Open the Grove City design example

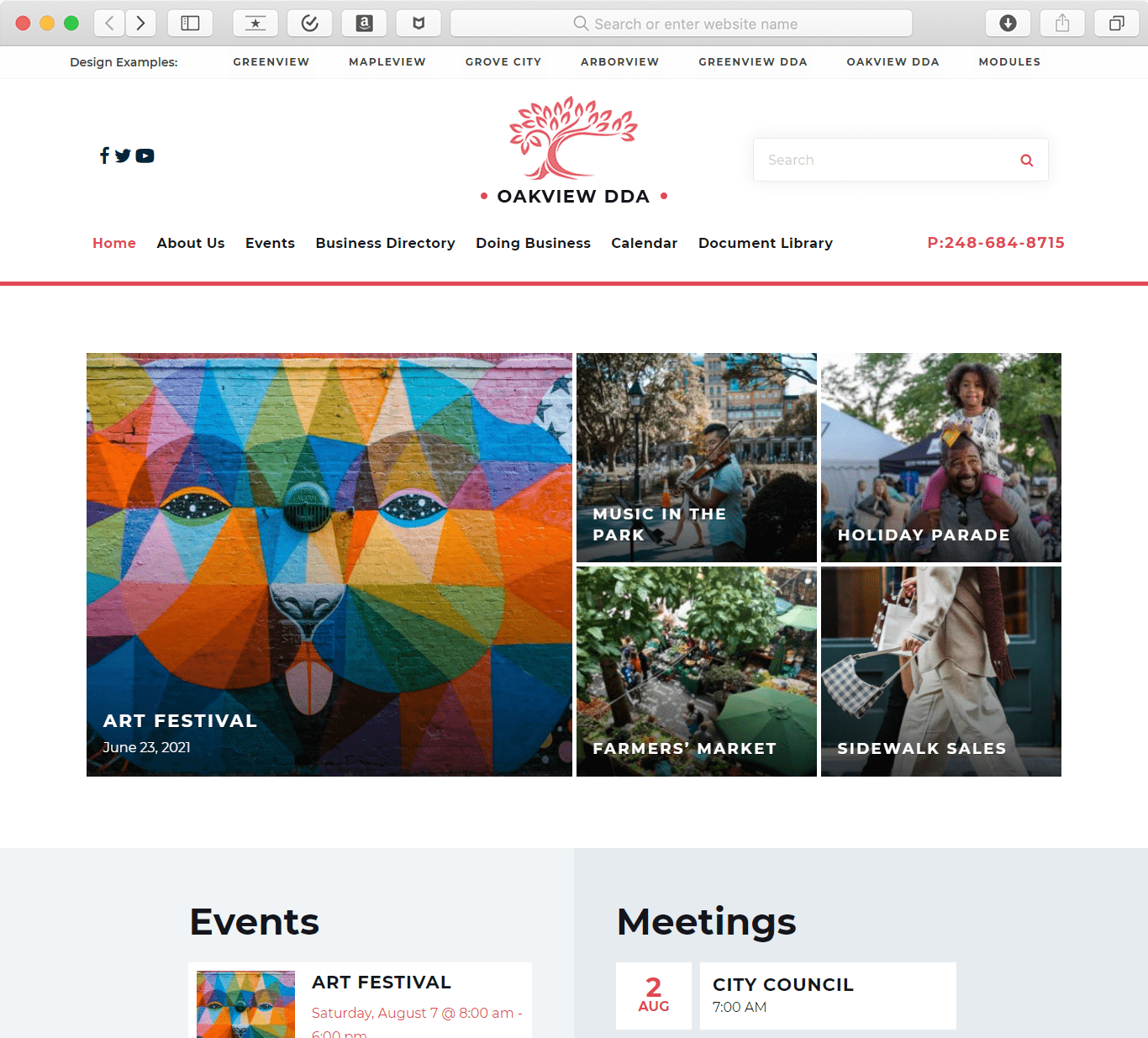503,62
